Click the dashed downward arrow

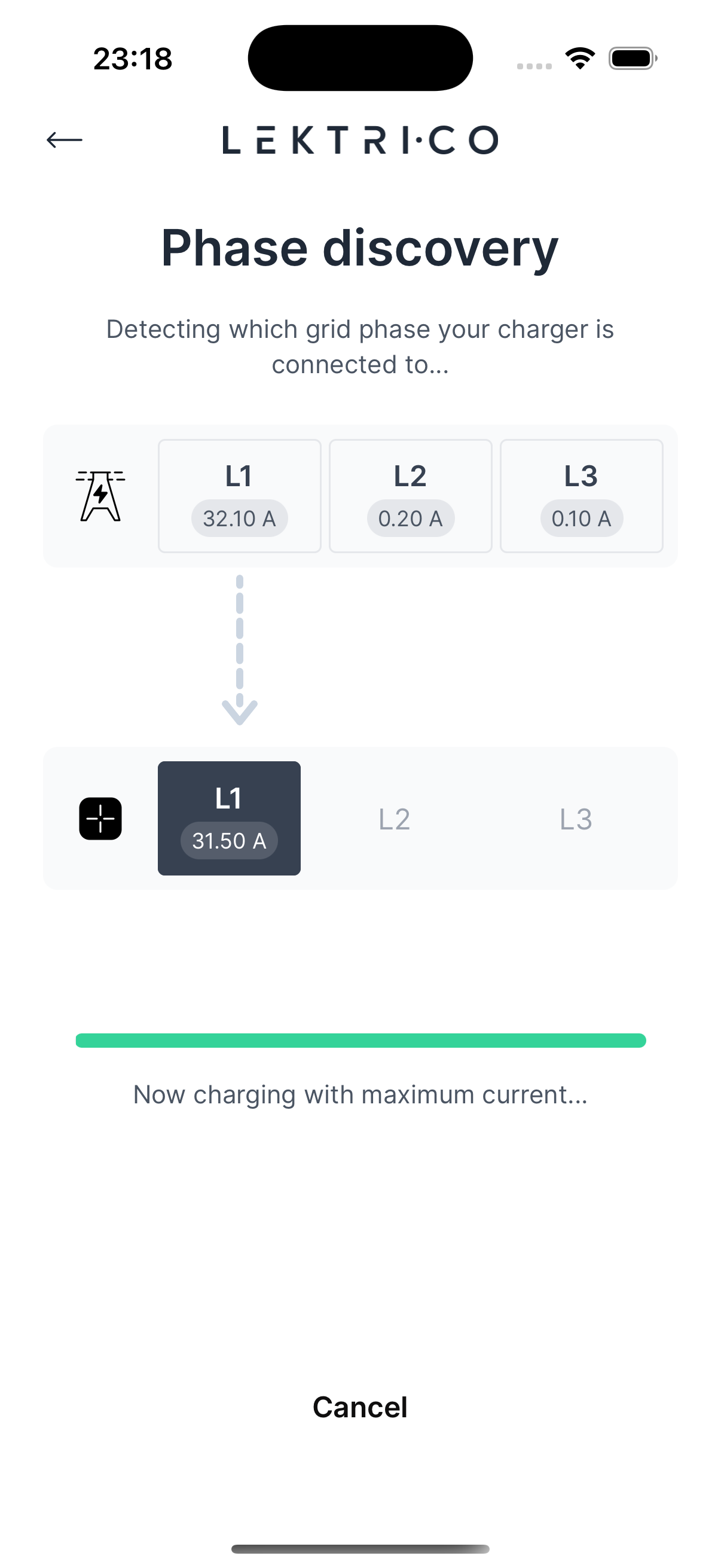(240, 650)
